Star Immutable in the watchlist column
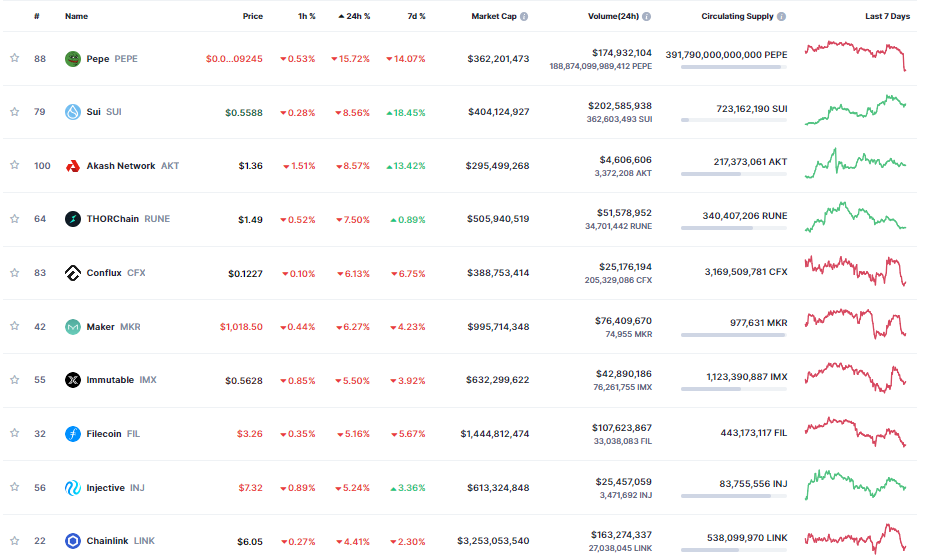 click(14, 380)
